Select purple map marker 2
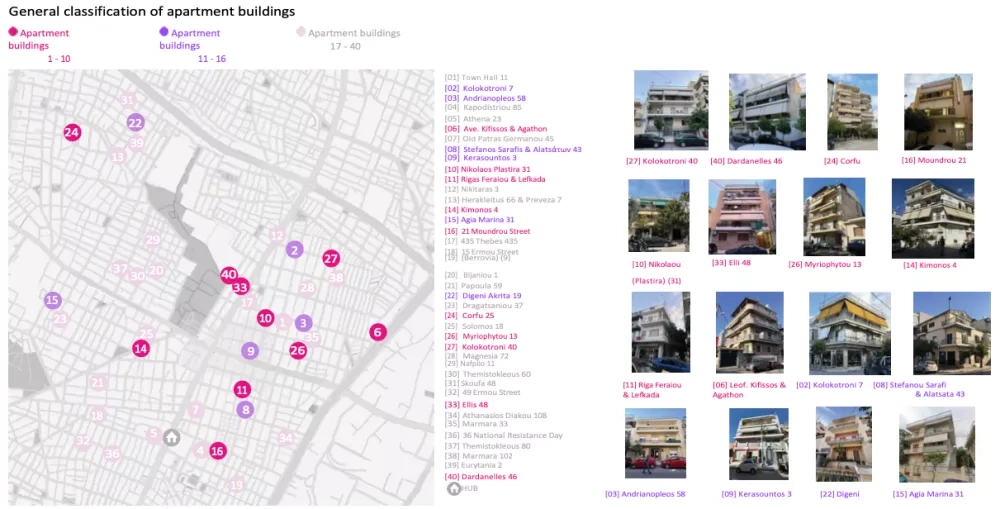 pos(294,249)
